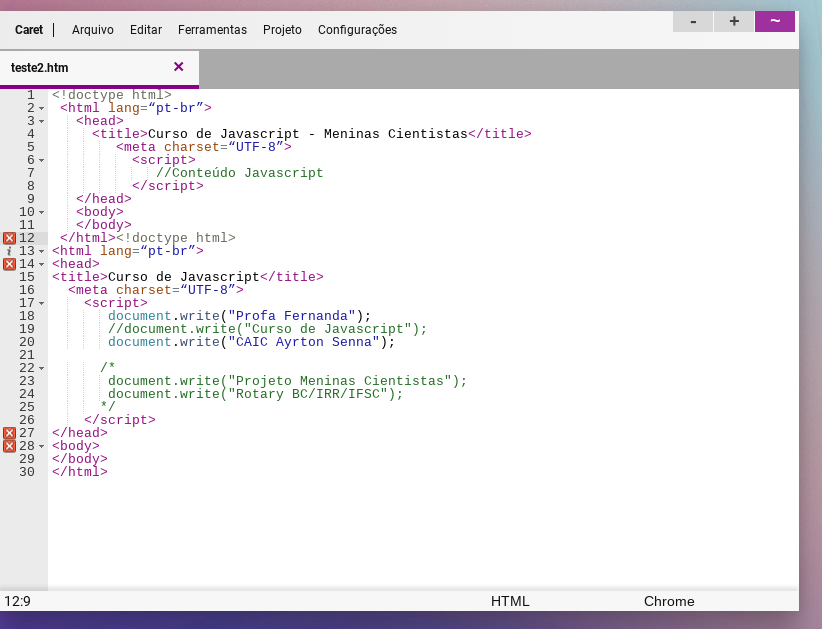822x629 pixels.
Task: Click the tilde window button
Action: coord(774,21)
